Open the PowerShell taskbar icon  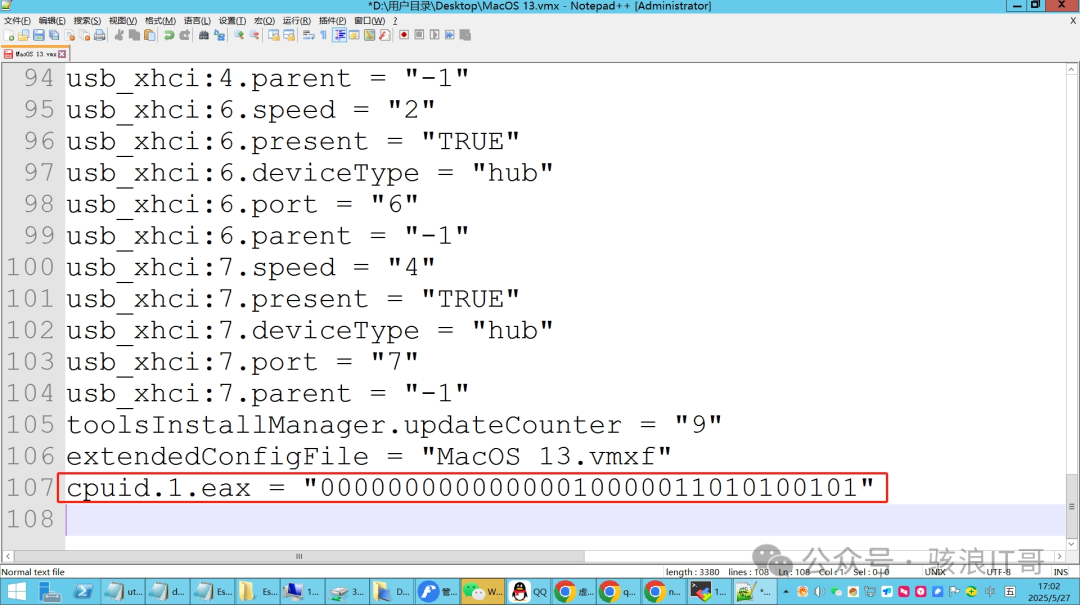pyautogui.click(x=83, y=591)
